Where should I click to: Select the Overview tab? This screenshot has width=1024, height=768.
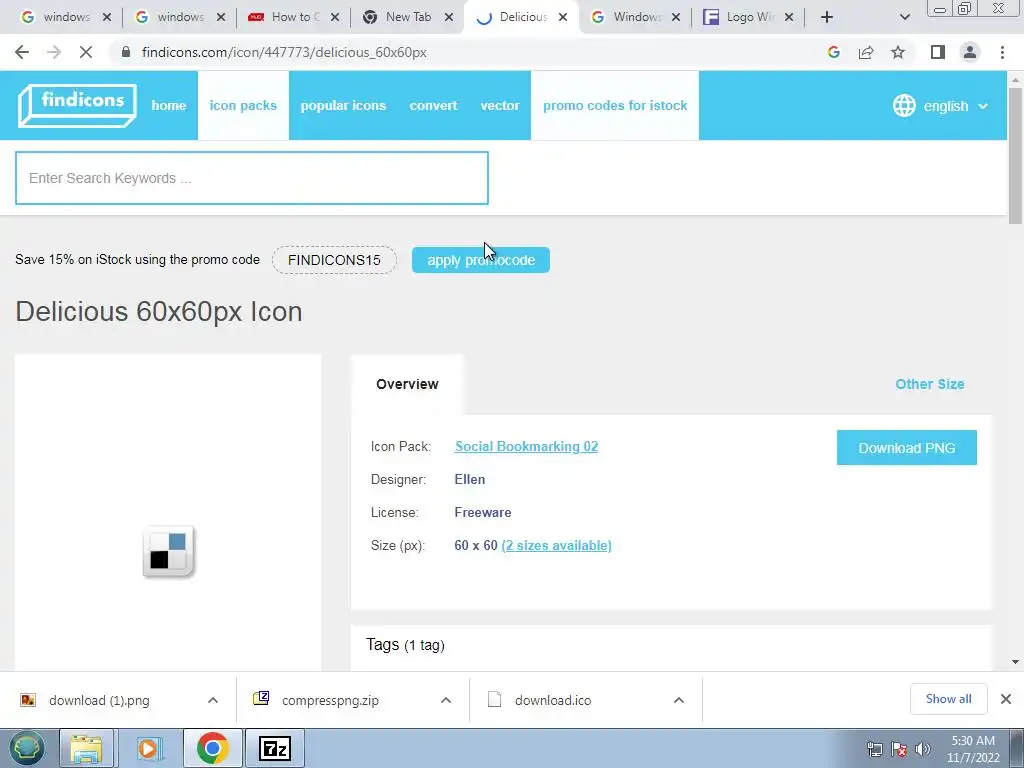coord(407,384)
